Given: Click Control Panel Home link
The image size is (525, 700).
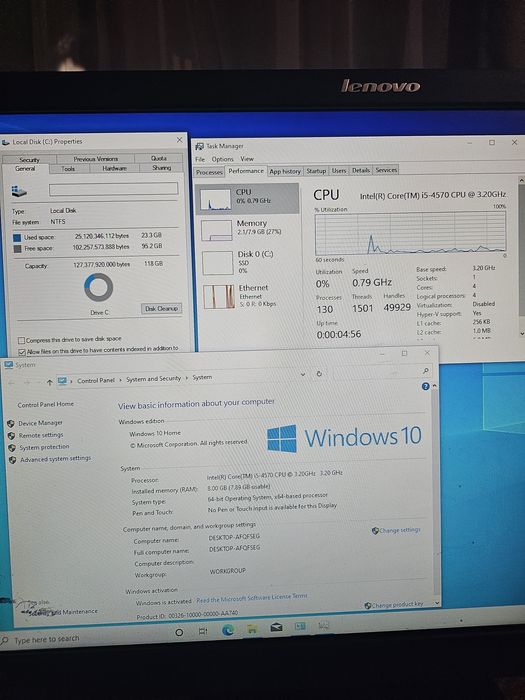Looking at the screenshot, I should pyautogui.click(x=46, y=404).
